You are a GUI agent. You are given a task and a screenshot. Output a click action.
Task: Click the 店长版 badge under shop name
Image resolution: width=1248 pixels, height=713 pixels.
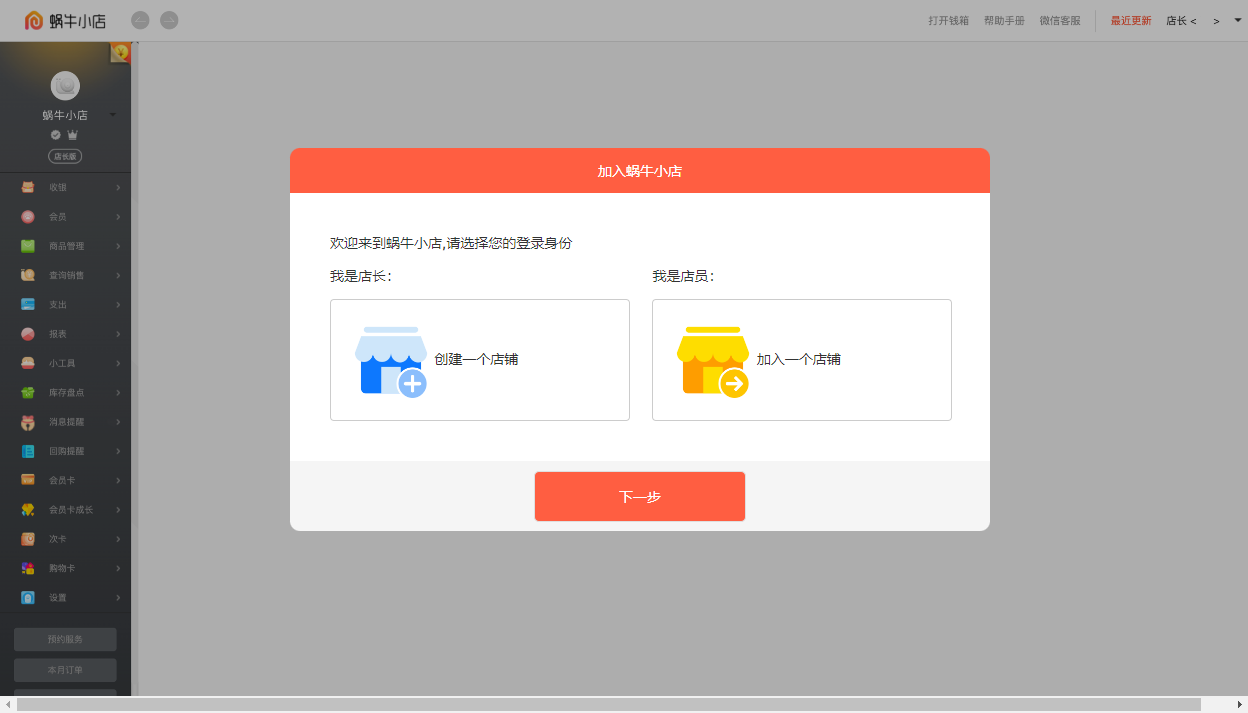click(x=65, y=156)
